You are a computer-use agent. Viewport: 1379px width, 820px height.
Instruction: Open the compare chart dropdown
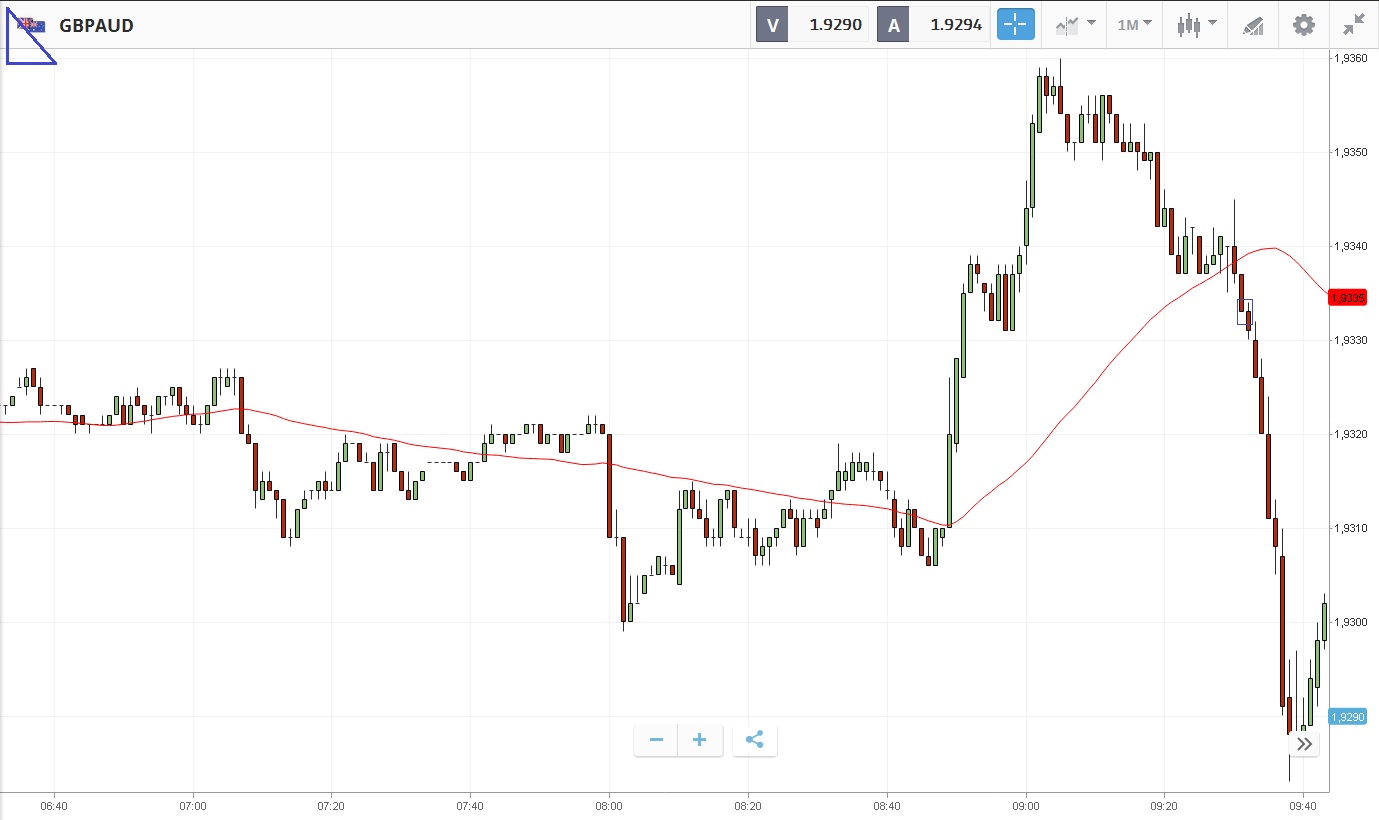click(x=1075, y=25)
